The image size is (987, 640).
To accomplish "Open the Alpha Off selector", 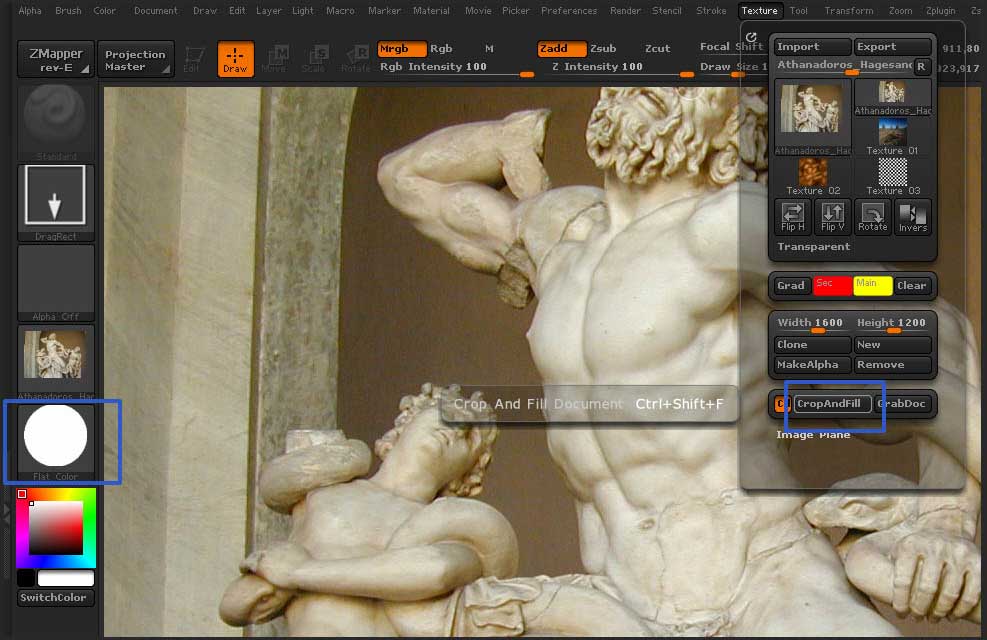I will tap(55, 280).
